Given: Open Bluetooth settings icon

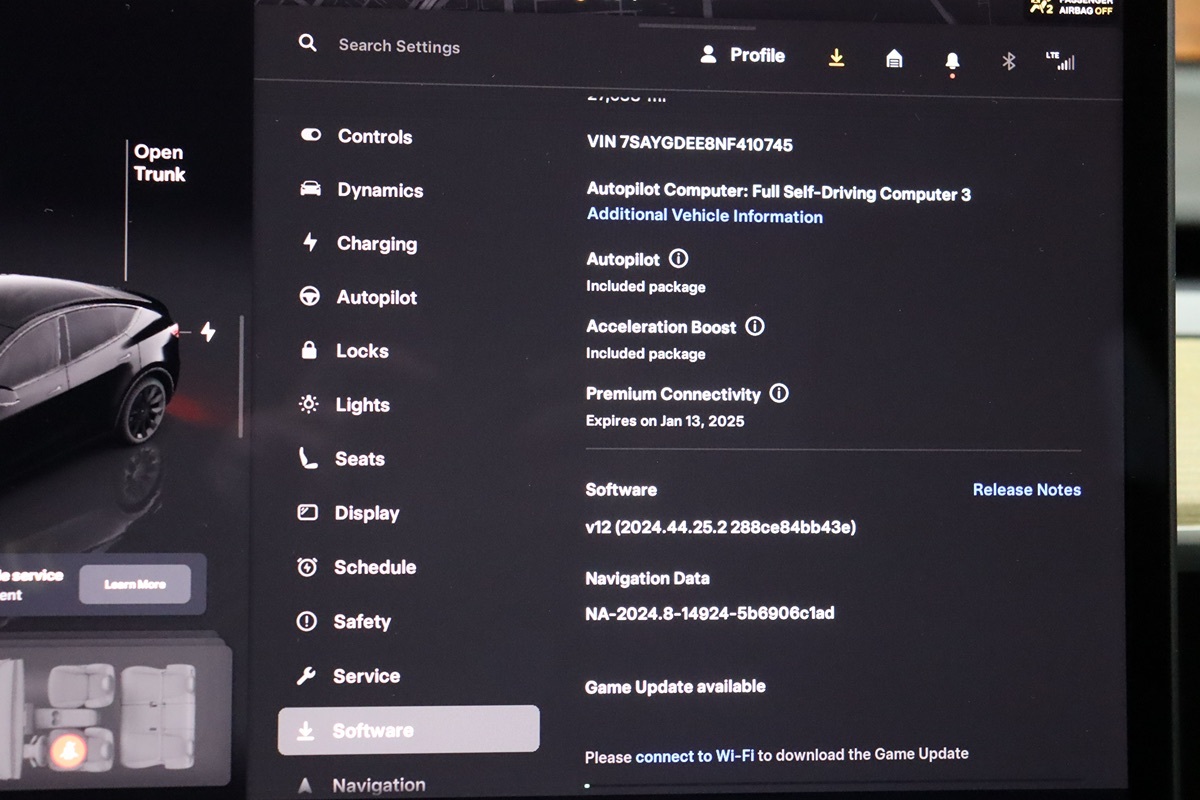Looking at the screenshot, I should [x=1009, y=61].
